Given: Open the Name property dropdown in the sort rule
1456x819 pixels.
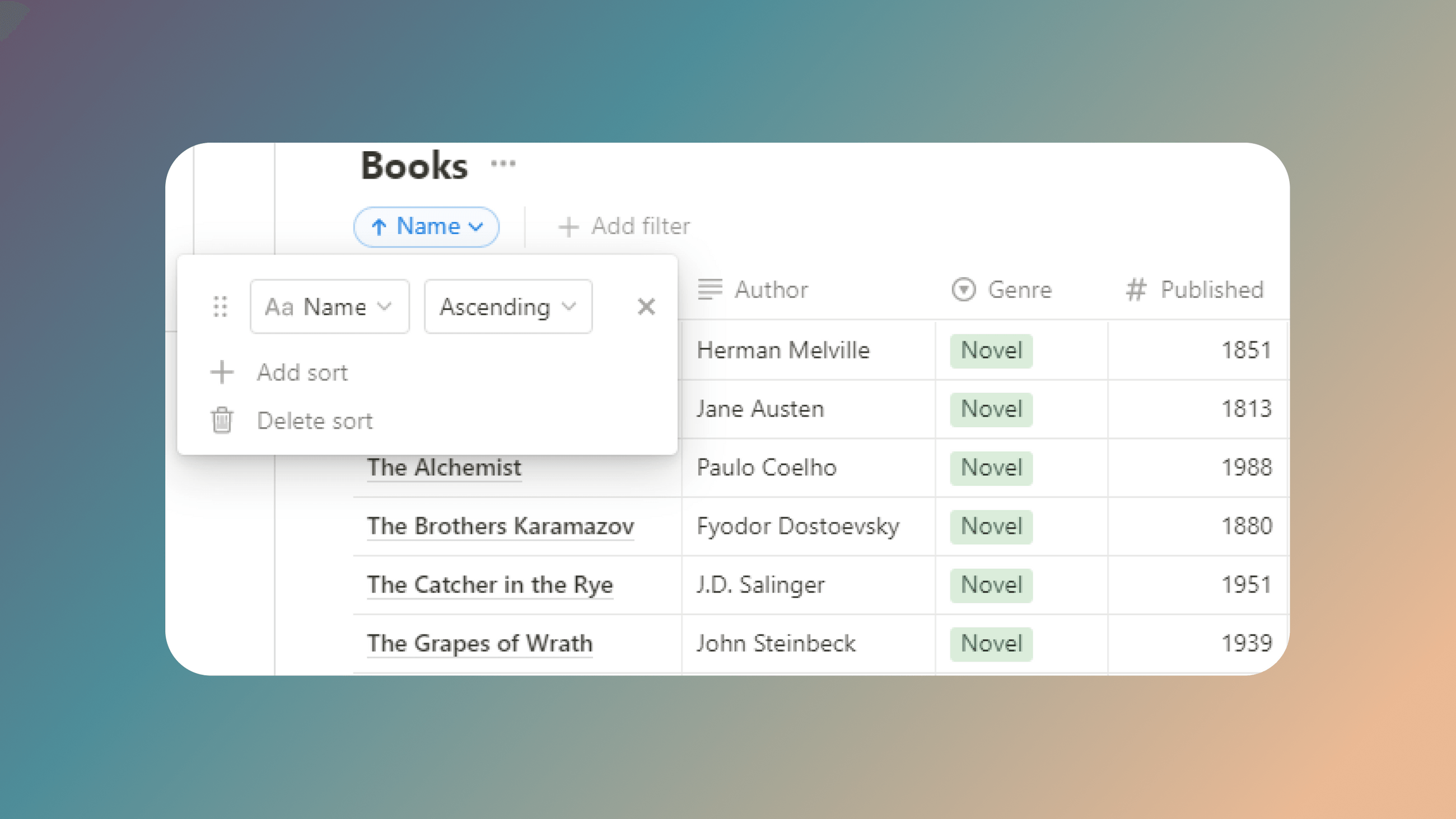Looking at the screenshot, I should click(x=329, y=306).
